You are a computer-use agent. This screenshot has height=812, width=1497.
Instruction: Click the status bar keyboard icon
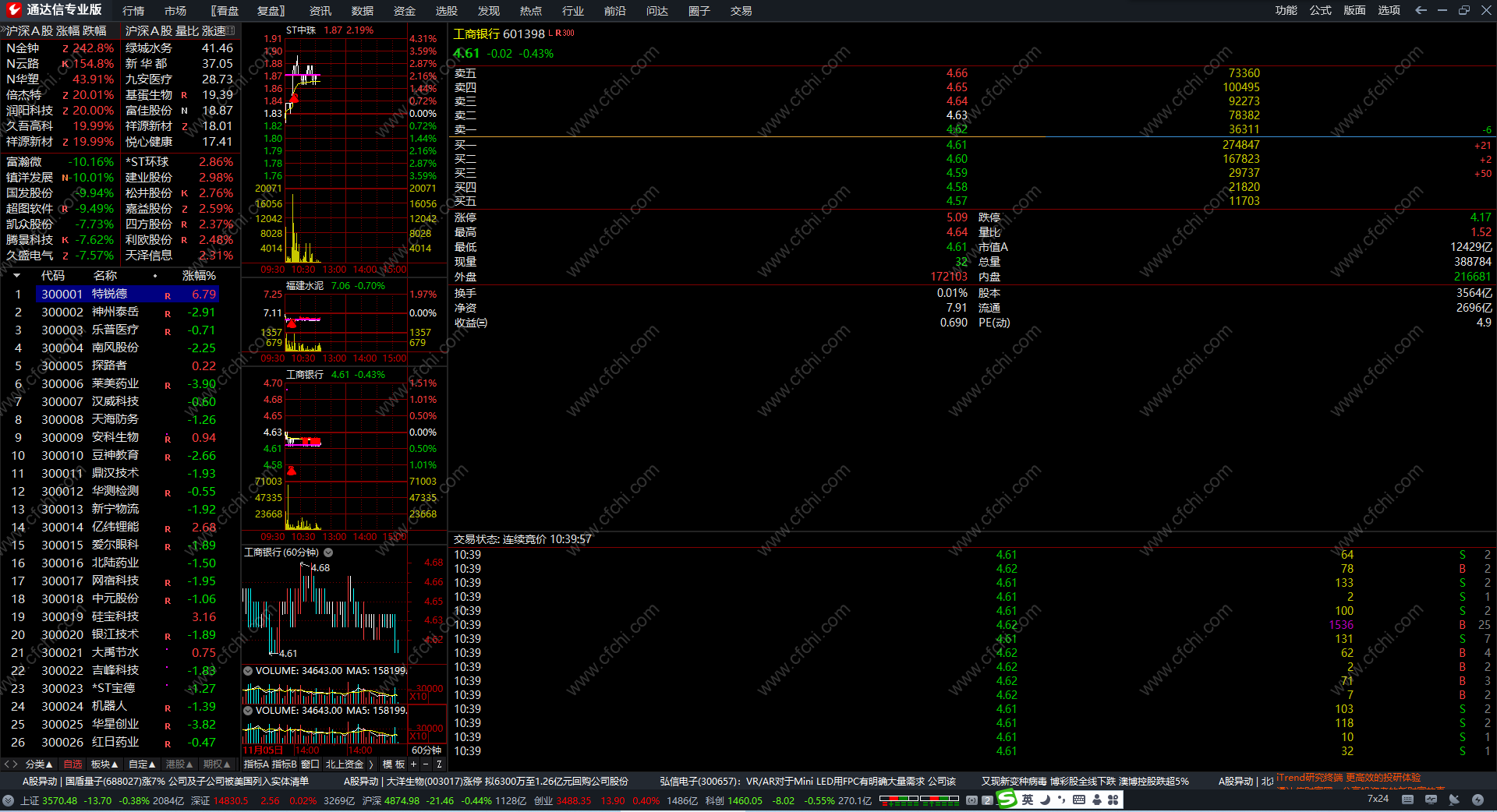click(x=1407, y=800)
